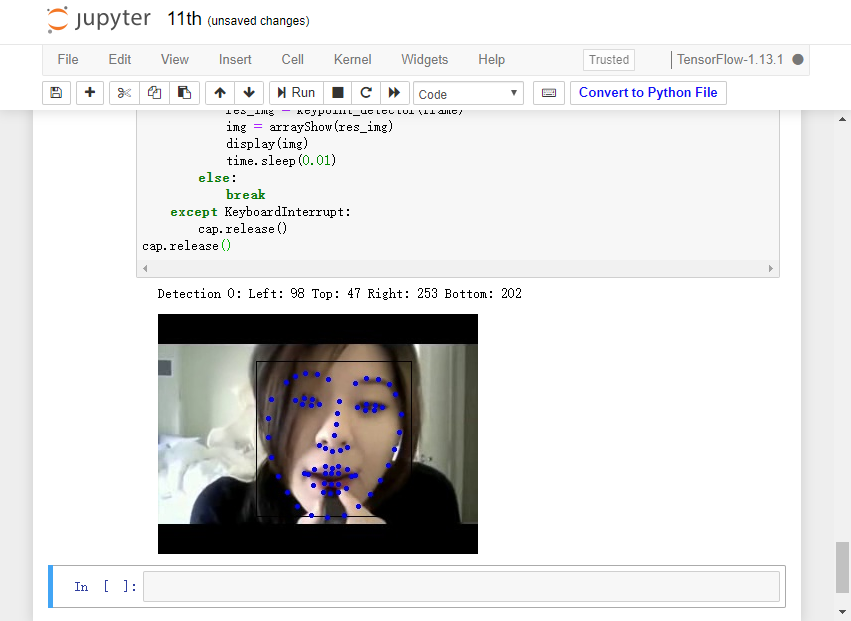Click the break statement in code
The height and width of the screenshot is (621, 851).
(245, 195)
